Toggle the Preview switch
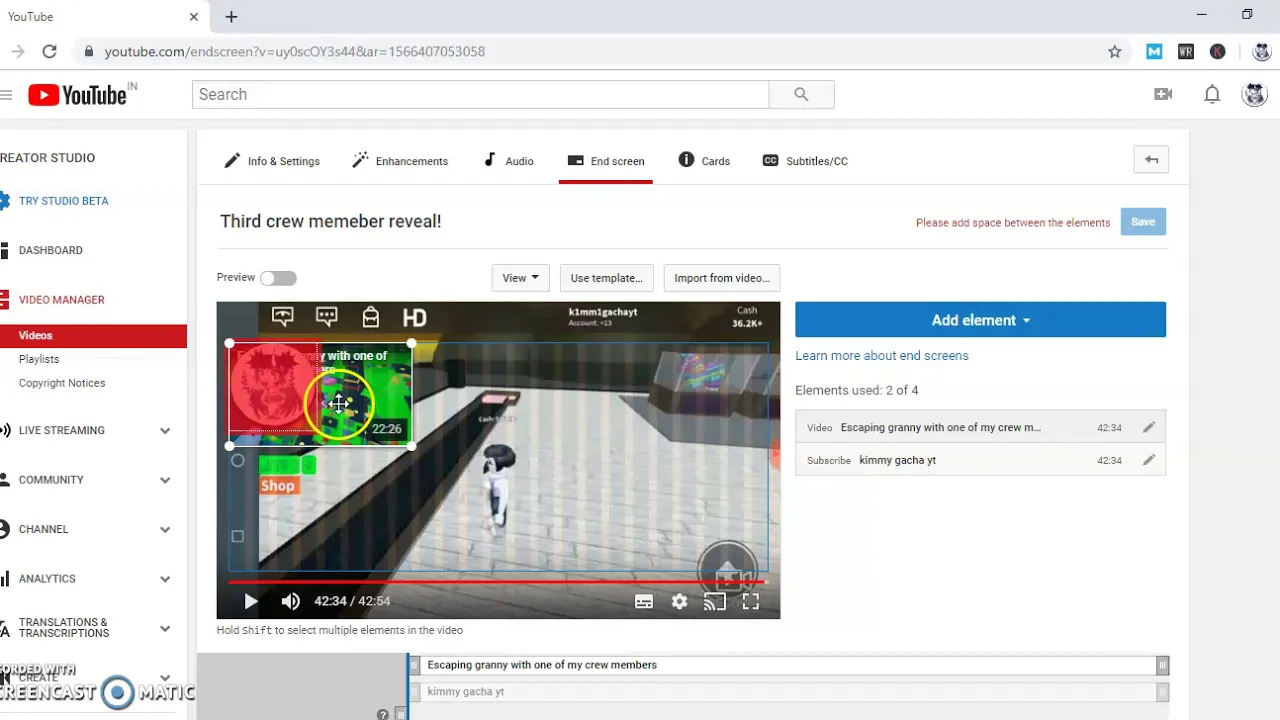 tap(278, 278)
